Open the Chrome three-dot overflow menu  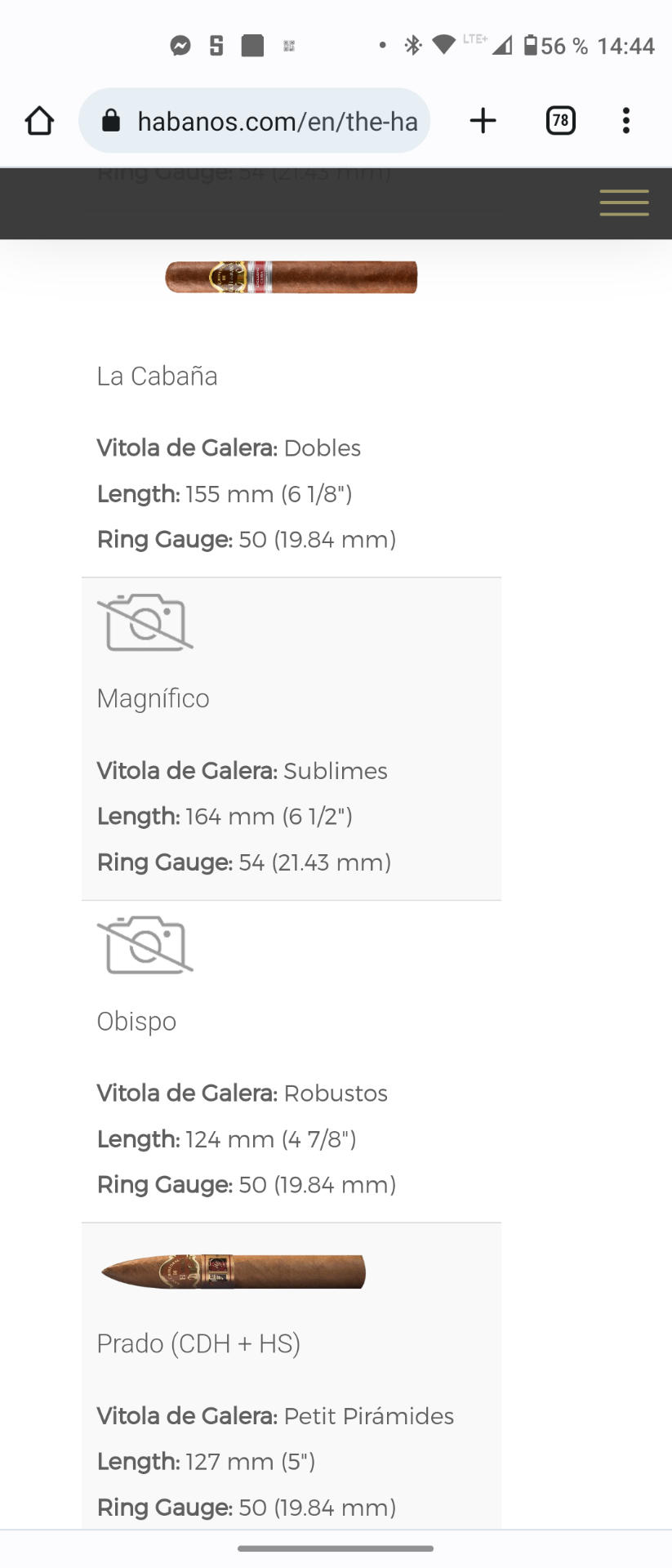click(x=625, y=121)
